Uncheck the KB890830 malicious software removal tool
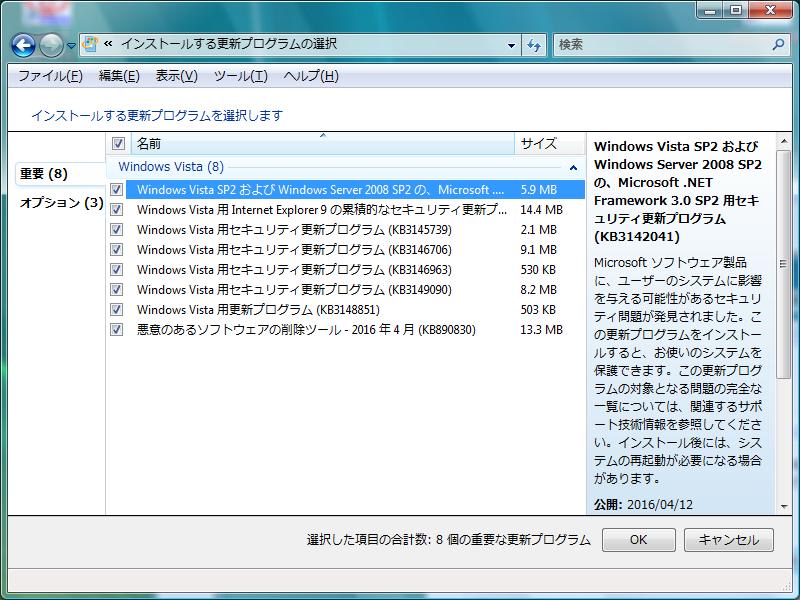This screenshot has height=600, width=800. 117,330
